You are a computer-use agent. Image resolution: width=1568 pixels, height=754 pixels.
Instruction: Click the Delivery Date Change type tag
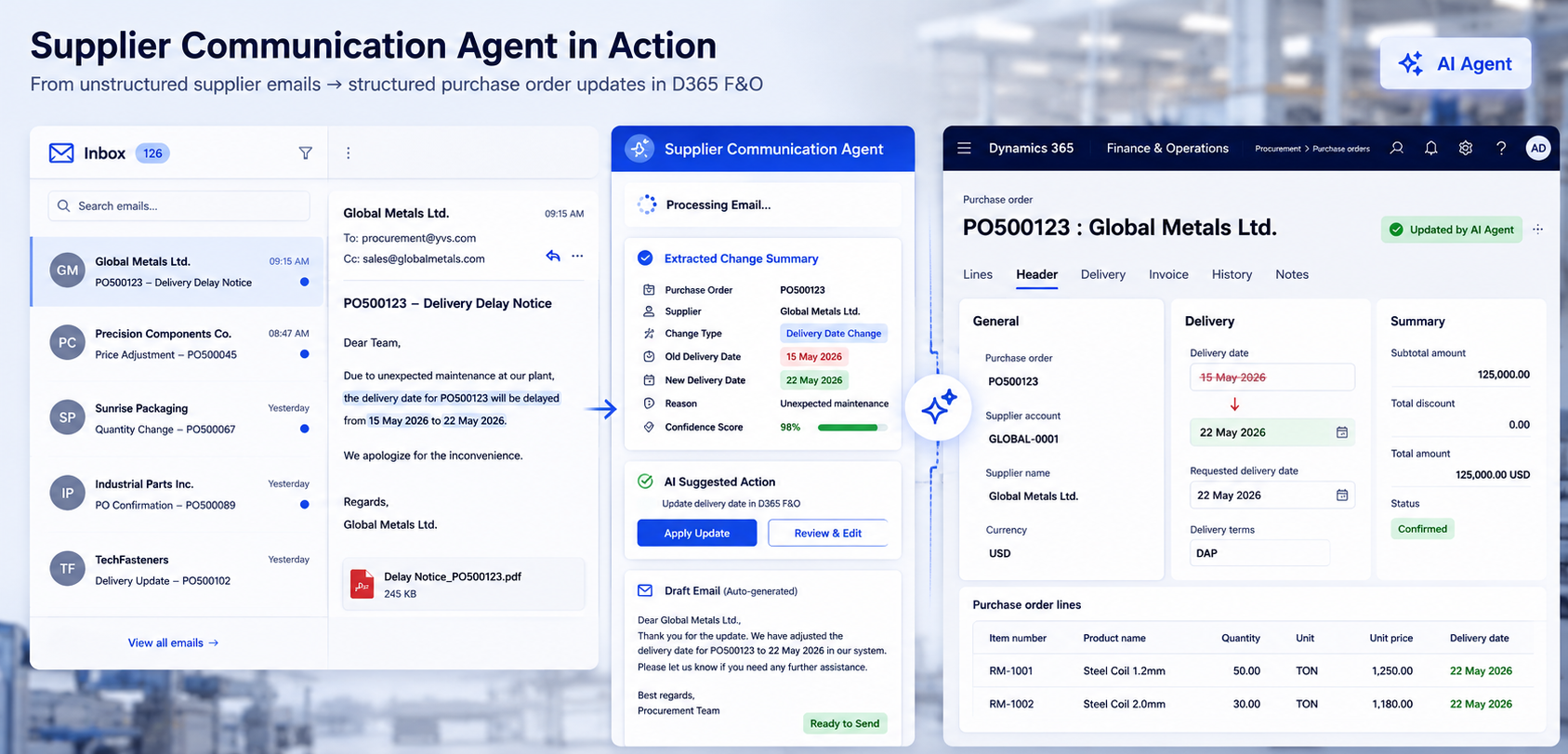(x=834, y=333)
